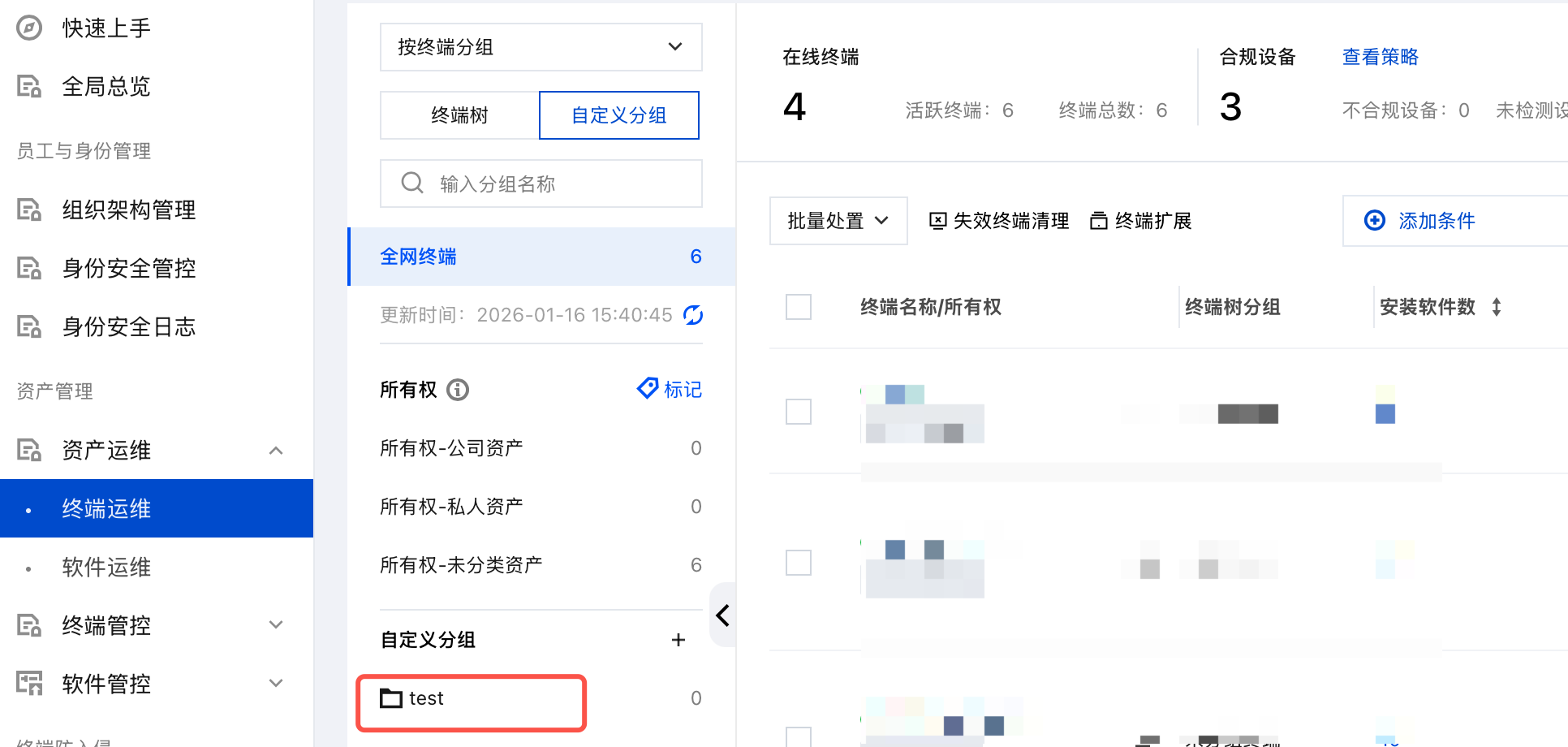
Task: Click the 添加条件 plus icon
Action: coord(1375,221)
